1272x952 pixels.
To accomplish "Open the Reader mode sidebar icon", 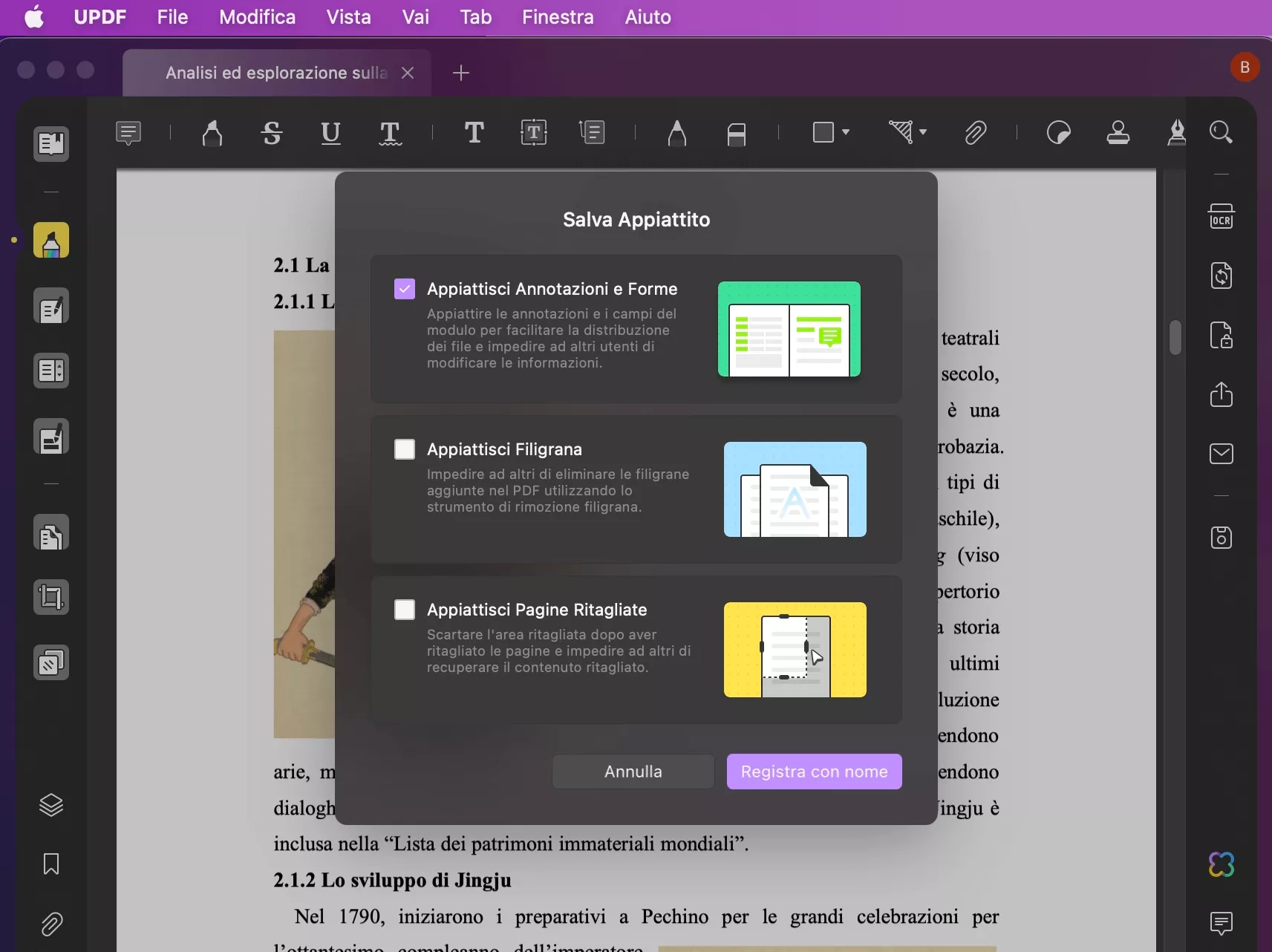I will (x=51, y=143).
